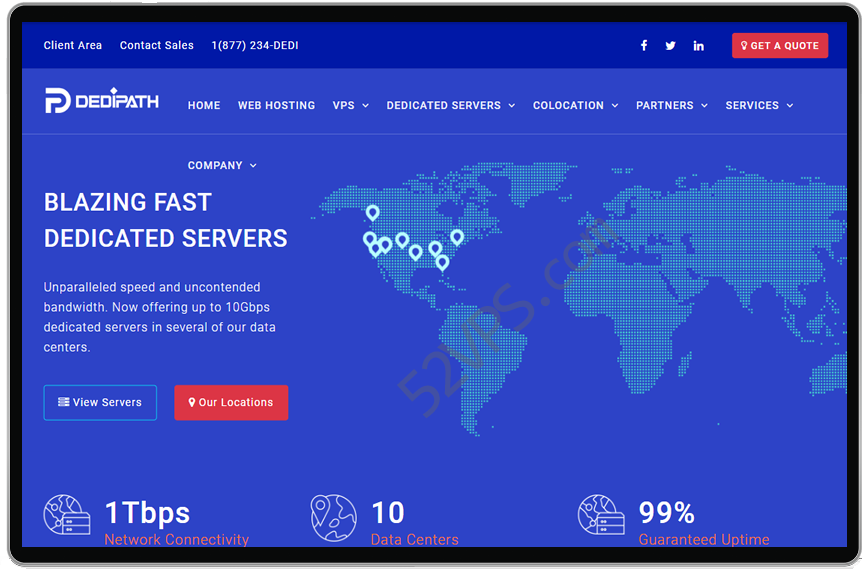The width and height of the screenshot is (868, 569).
Task: Expand the Colocation dropdown chevron
Action: (x=614, y=106)
